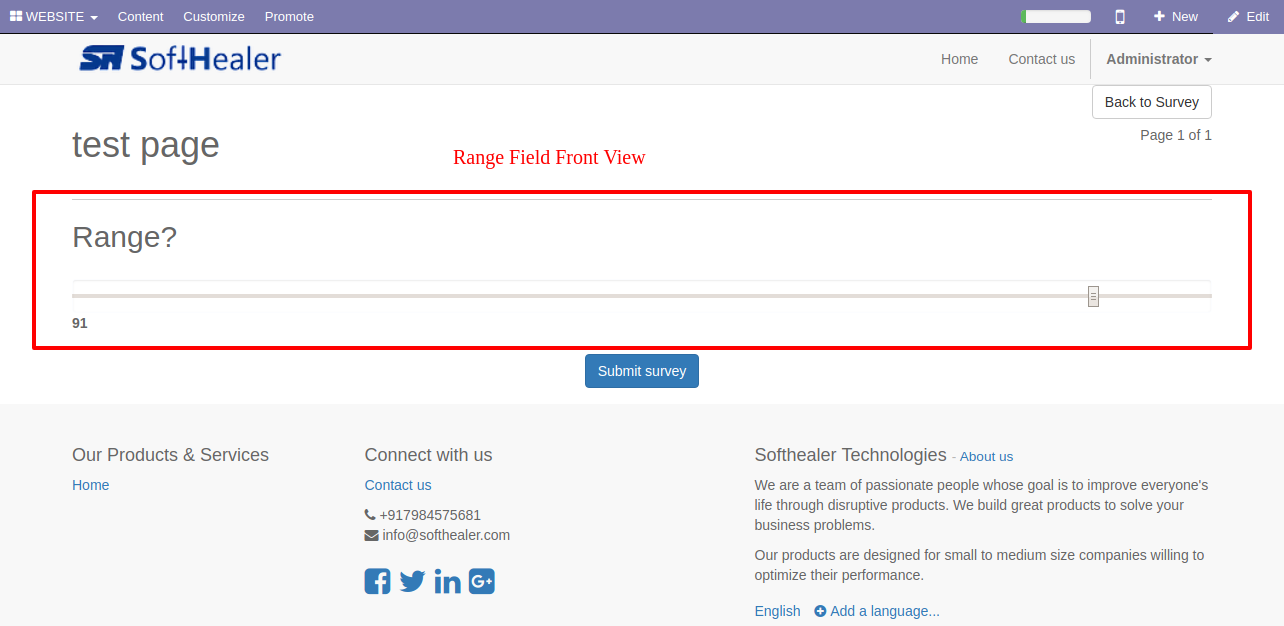Open the Promote menu
Image resolution: width=1284 pixels, height=626 pixels.
[x=289, y=17]
